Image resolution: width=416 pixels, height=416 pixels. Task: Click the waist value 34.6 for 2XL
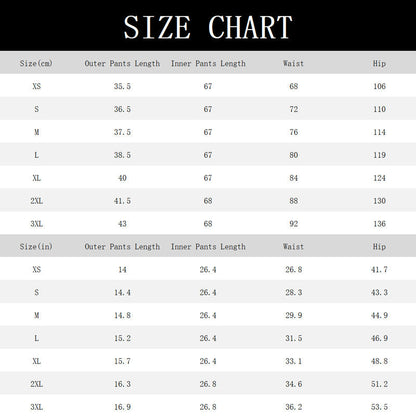coord(294,384)
